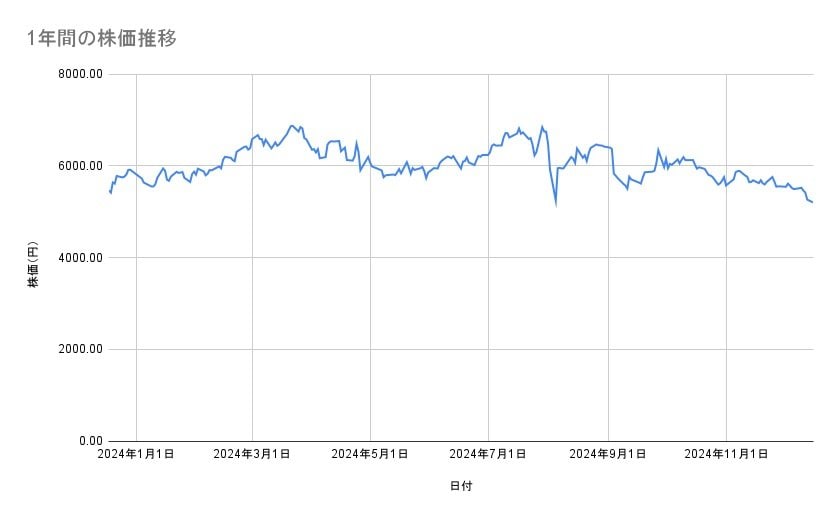Click the line's early-August peak before the drop
Image resolution: width=839 pixels, height=519 pixels.
[542, 127]
